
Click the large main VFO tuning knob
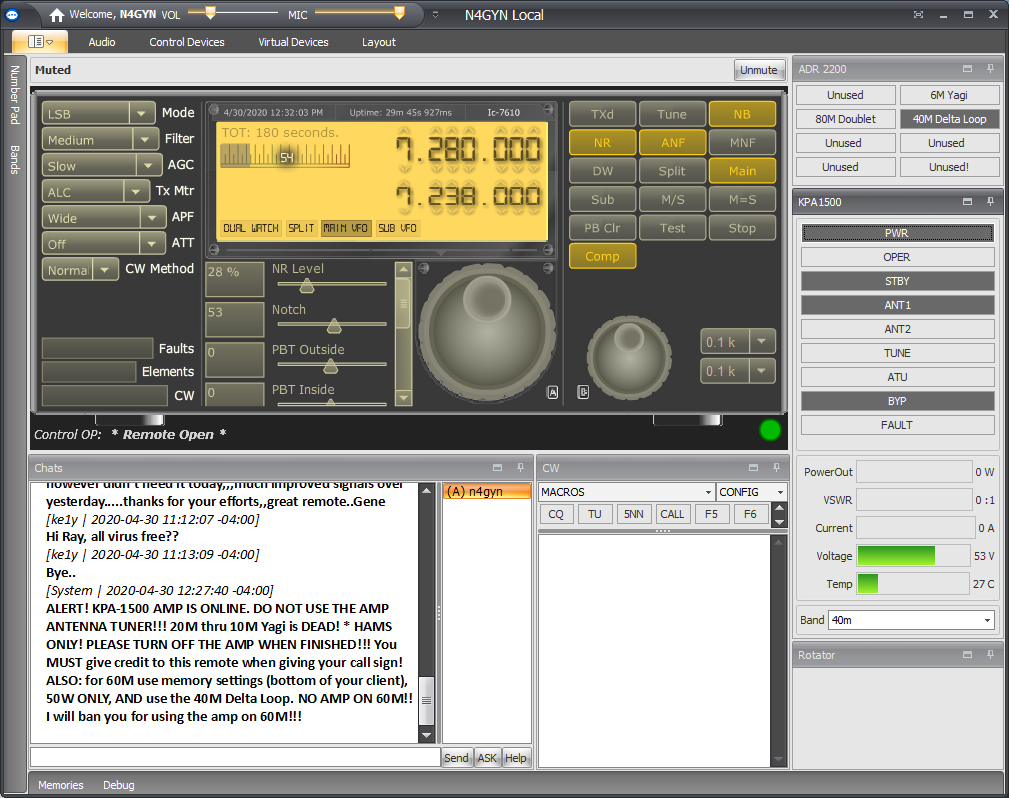(x=486, y=331)
